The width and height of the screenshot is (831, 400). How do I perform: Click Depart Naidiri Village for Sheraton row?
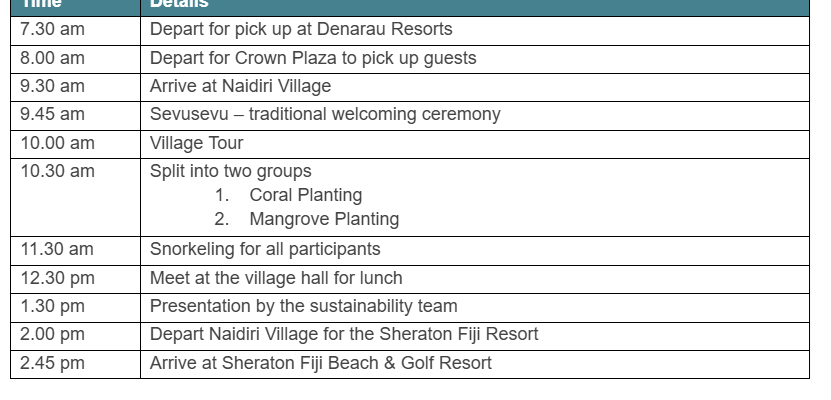(410, 336)
